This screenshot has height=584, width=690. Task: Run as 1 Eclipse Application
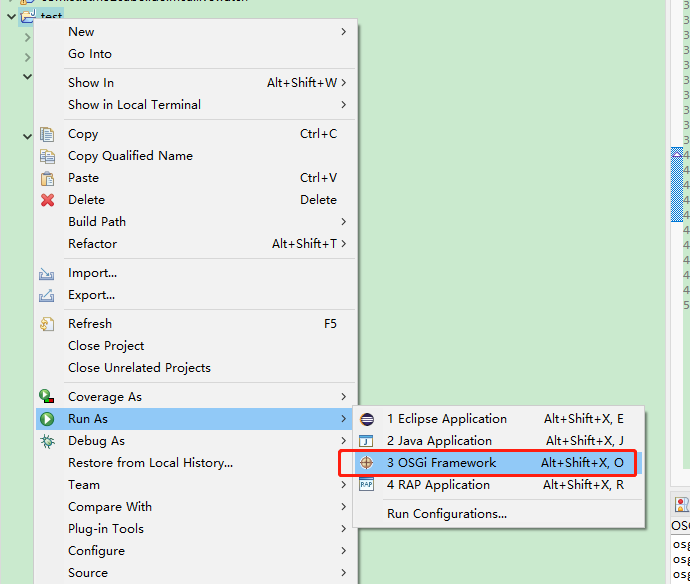tap(499, 419)
